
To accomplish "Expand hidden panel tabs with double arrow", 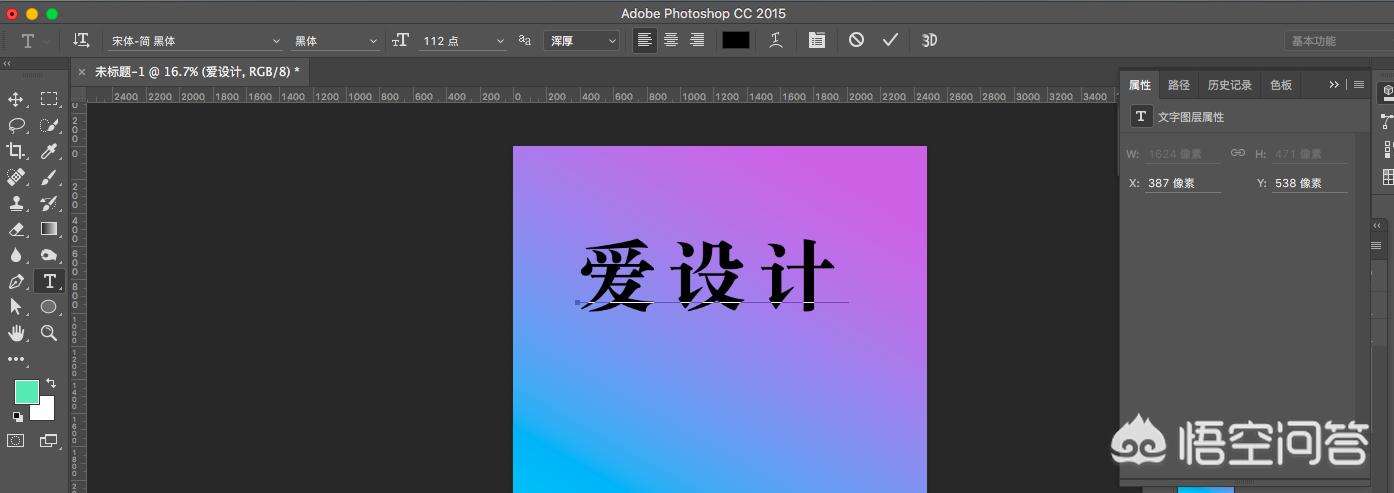I will 1334,85.
